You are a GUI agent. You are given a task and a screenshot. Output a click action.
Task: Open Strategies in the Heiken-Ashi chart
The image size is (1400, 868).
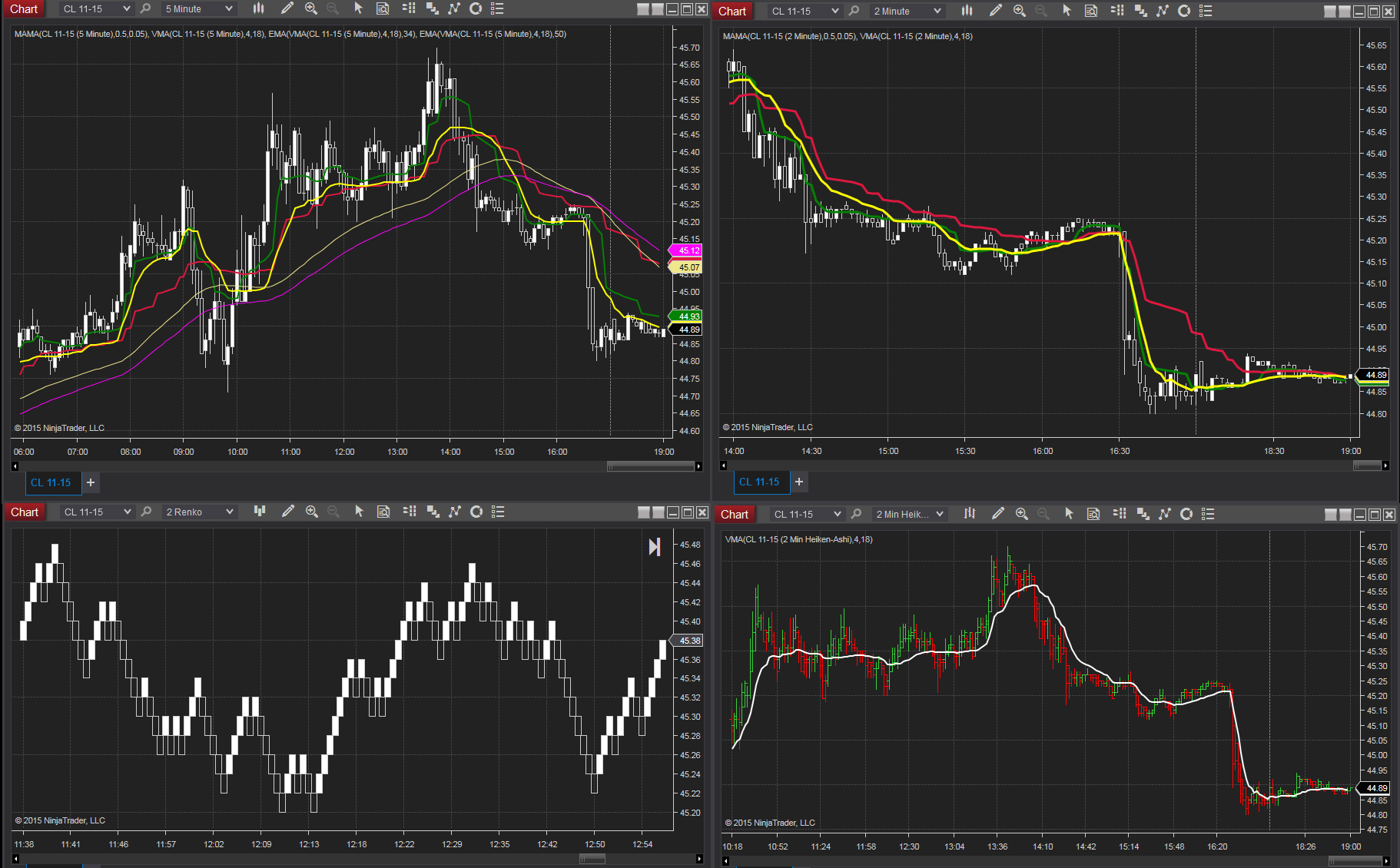pos(1186,514)
